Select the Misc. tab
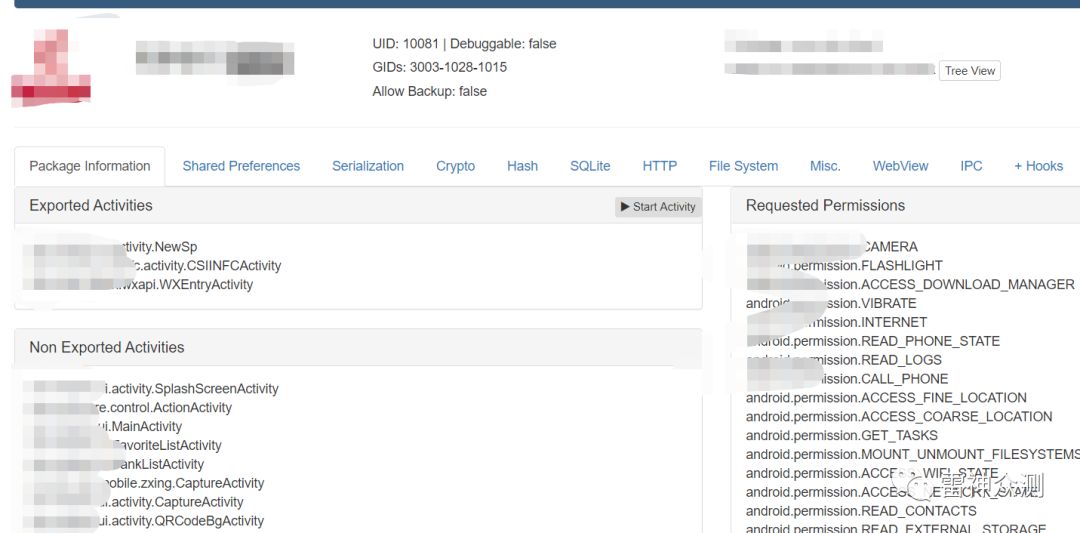1080x533 pixels. coord(825,166)
